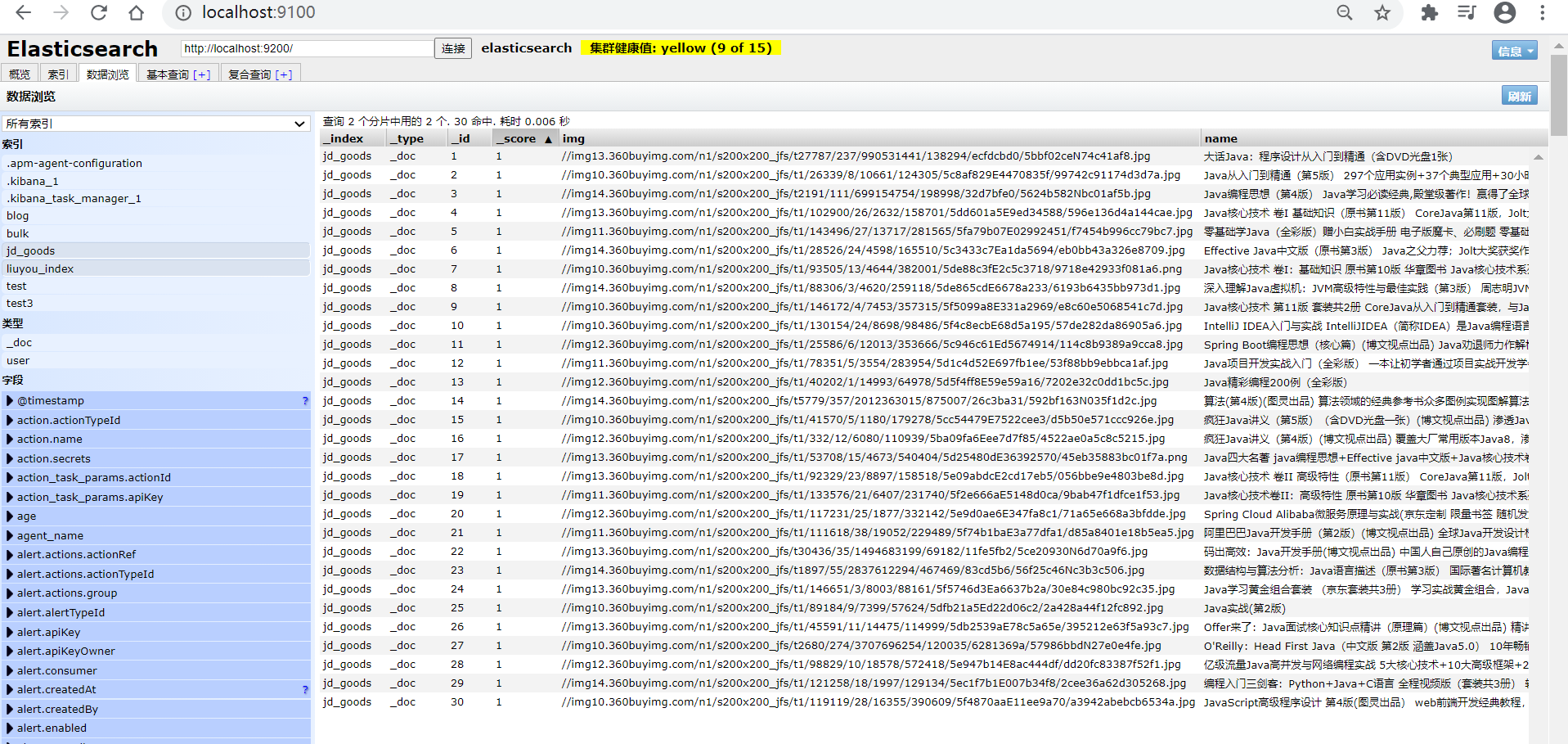This screenshot has width=1568, height=744.
Task: Sort by the _type column header
Action: 417,139
